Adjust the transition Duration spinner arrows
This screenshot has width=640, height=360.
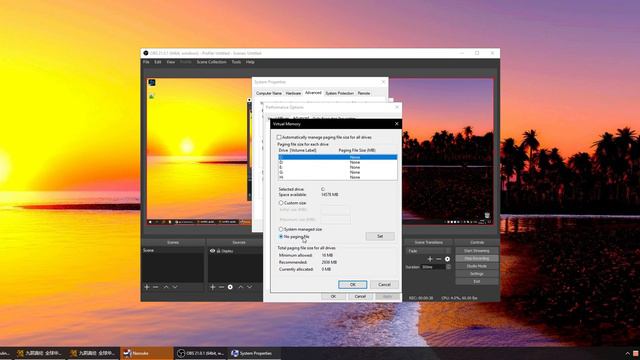(x=449, y=267)
